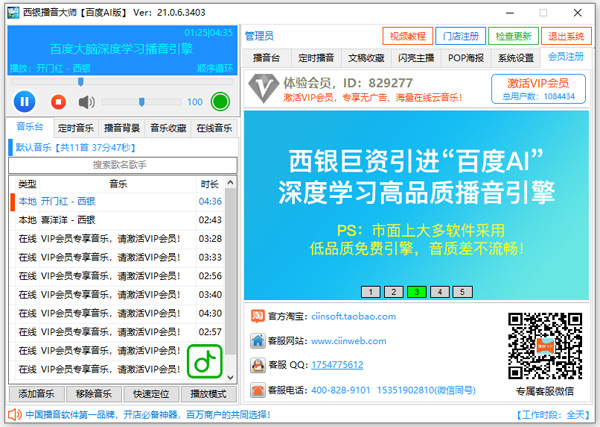Click the 视频教程 button
The image size is (600, 427).
coord(408,36)
